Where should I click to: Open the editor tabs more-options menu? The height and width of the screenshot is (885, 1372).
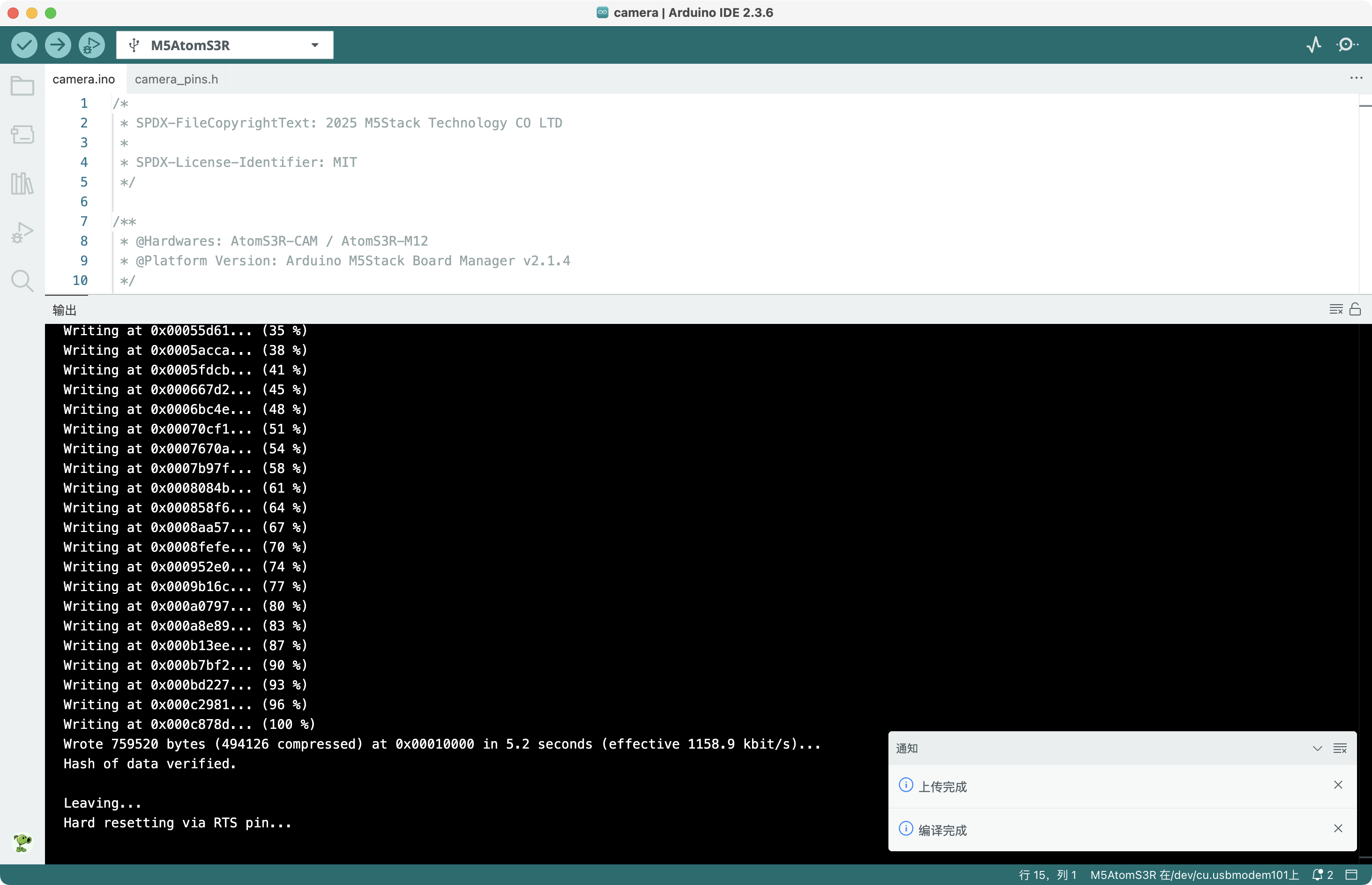1356,78
